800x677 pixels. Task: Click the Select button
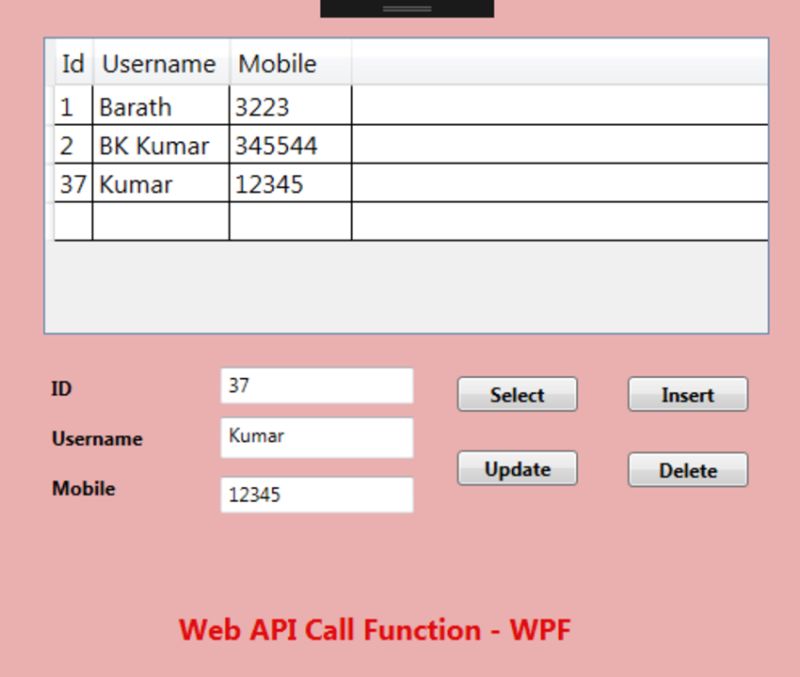point(516,394)
